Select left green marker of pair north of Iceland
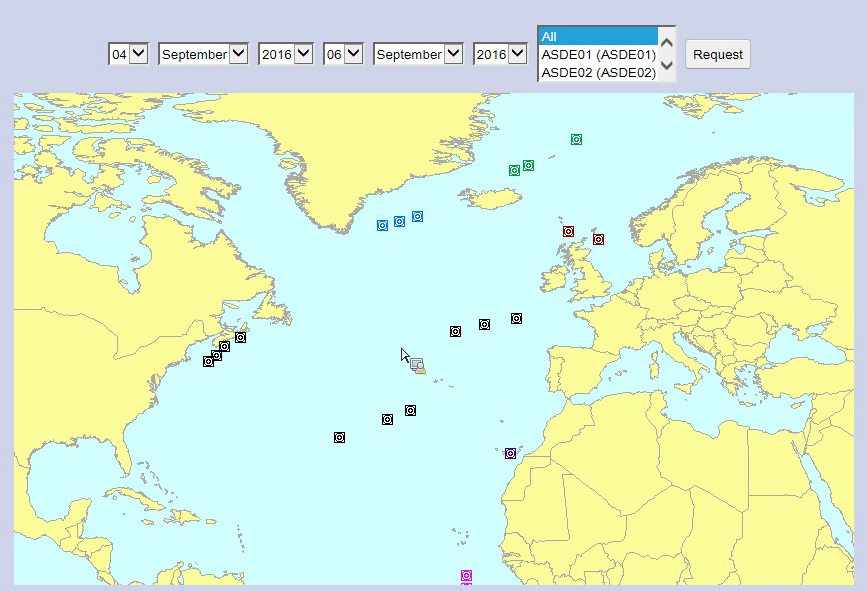The width and height of the screenshot is (867, 591). coord(514,170)
